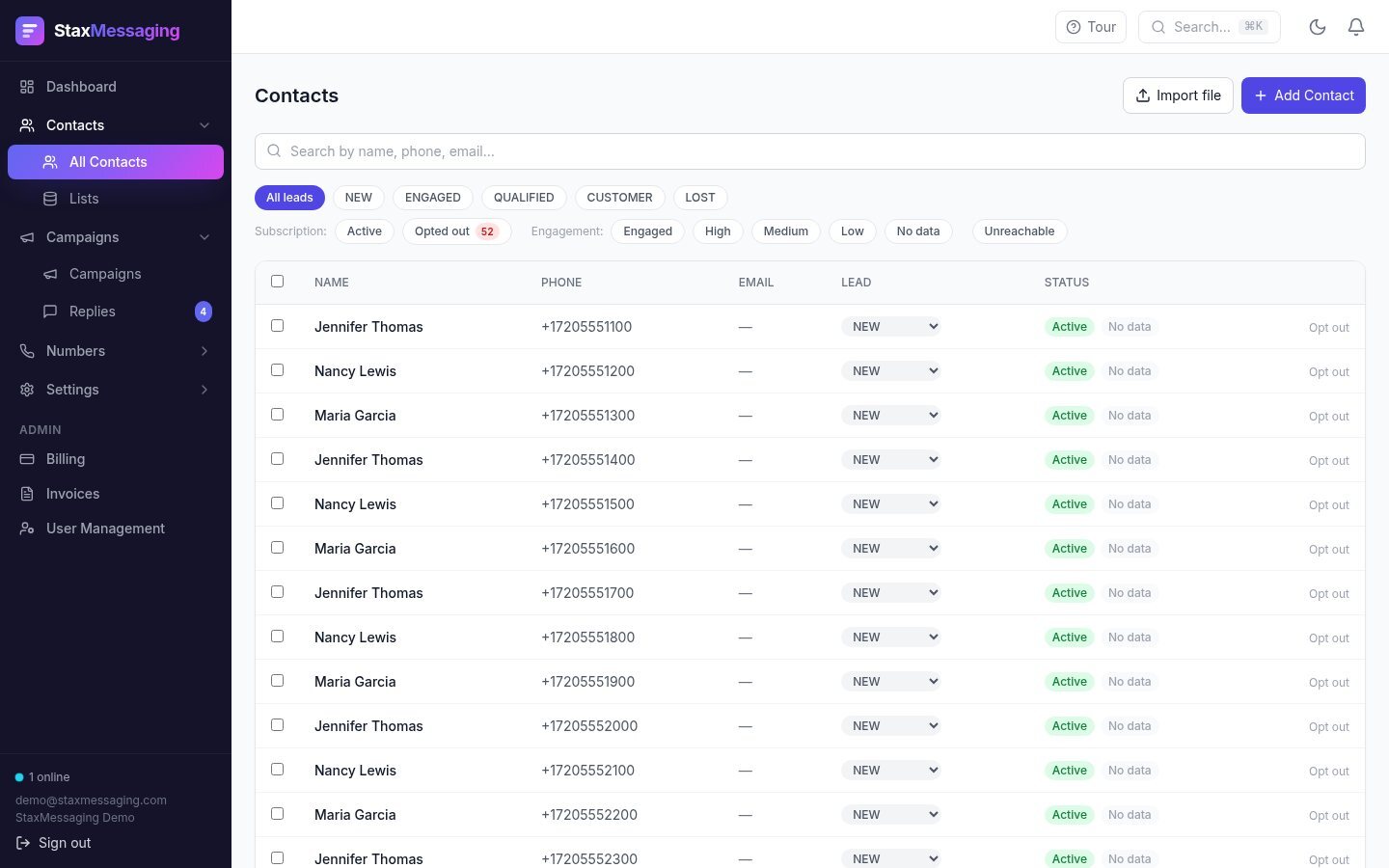
Task: Click the megaphone icon beside Campaigns sub-item
Action: (50, 274)
